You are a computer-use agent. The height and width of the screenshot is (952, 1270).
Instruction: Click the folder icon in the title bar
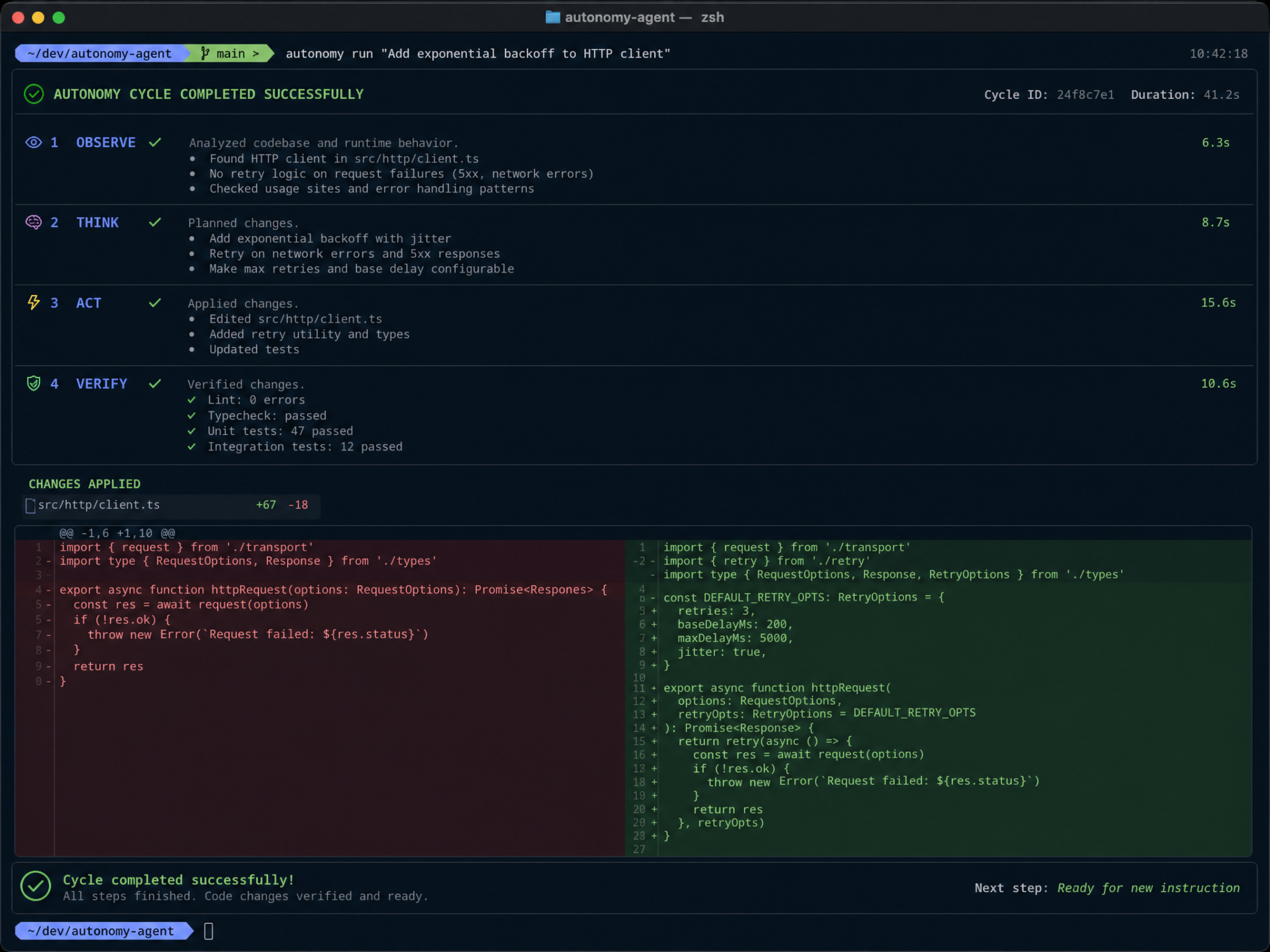(x=553, y=17)
